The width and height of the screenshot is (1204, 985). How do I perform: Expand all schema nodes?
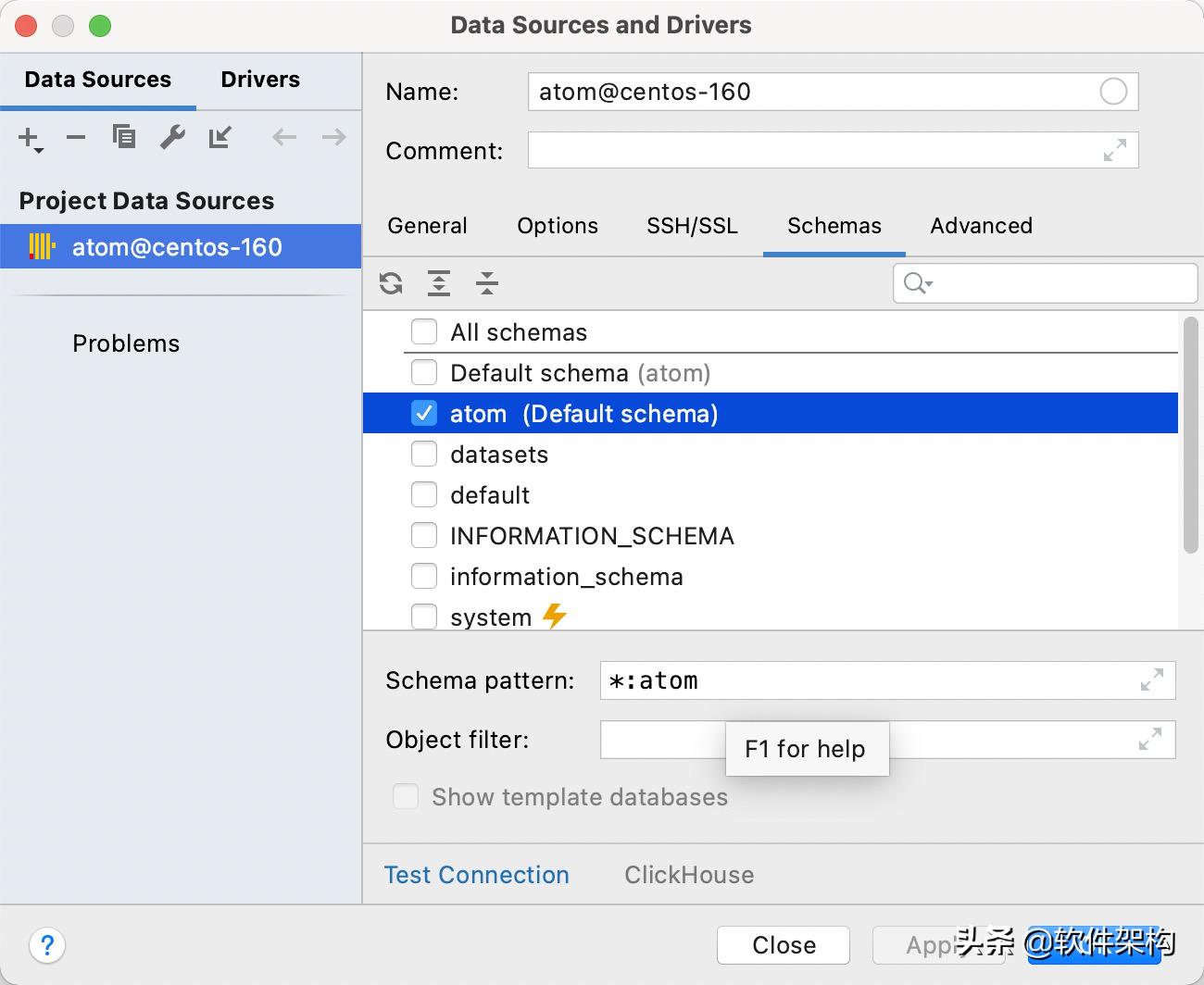438,283
